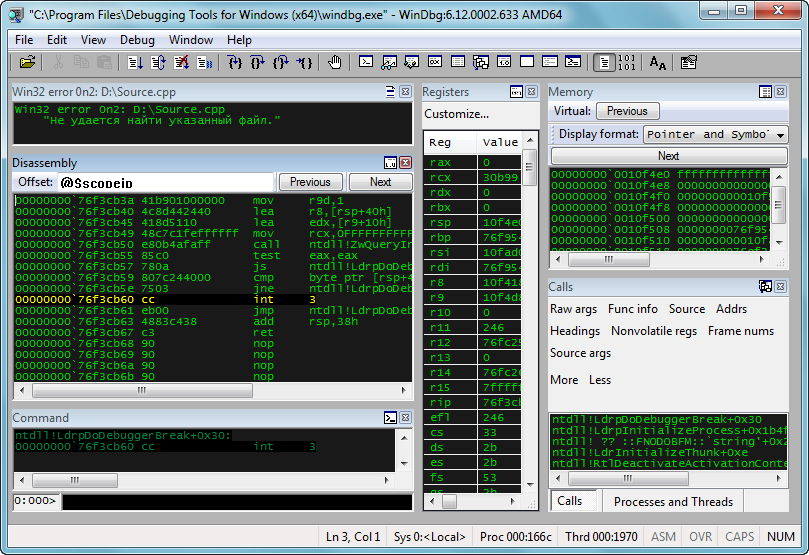This screenshot has height=555, width=809.
Task: Focus the Disassembly Offset input field
Action: [165, 182]
